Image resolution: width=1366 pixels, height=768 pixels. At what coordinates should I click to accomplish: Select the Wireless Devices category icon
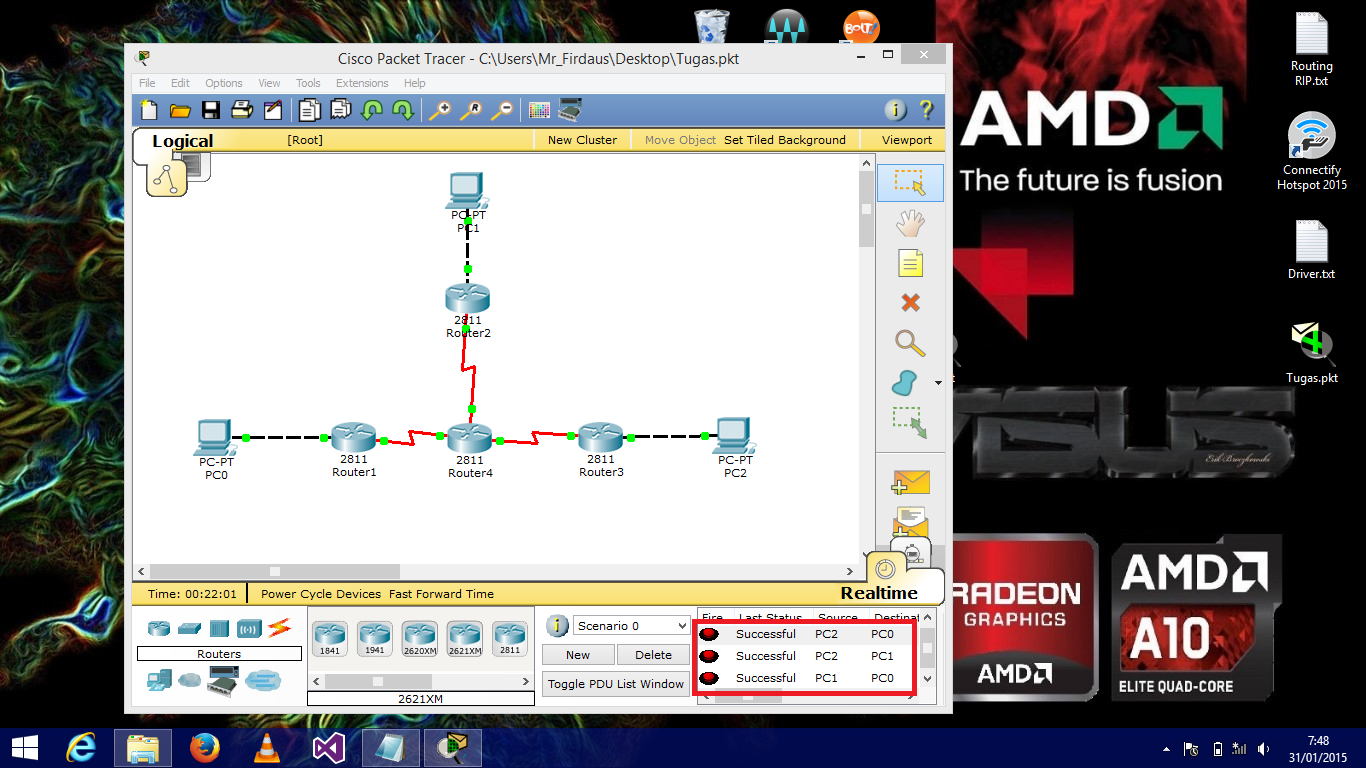pos(249,628)
